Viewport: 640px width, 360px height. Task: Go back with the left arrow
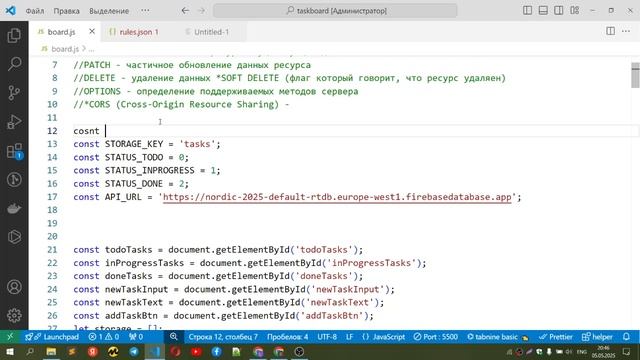(x=185, y=11)
